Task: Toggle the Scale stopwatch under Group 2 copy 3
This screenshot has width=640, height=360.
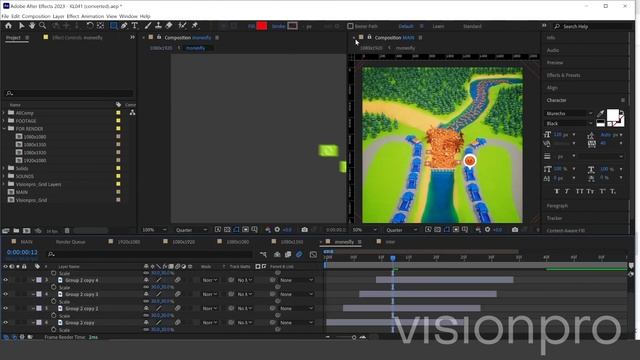Action: [x=53, y=301]
